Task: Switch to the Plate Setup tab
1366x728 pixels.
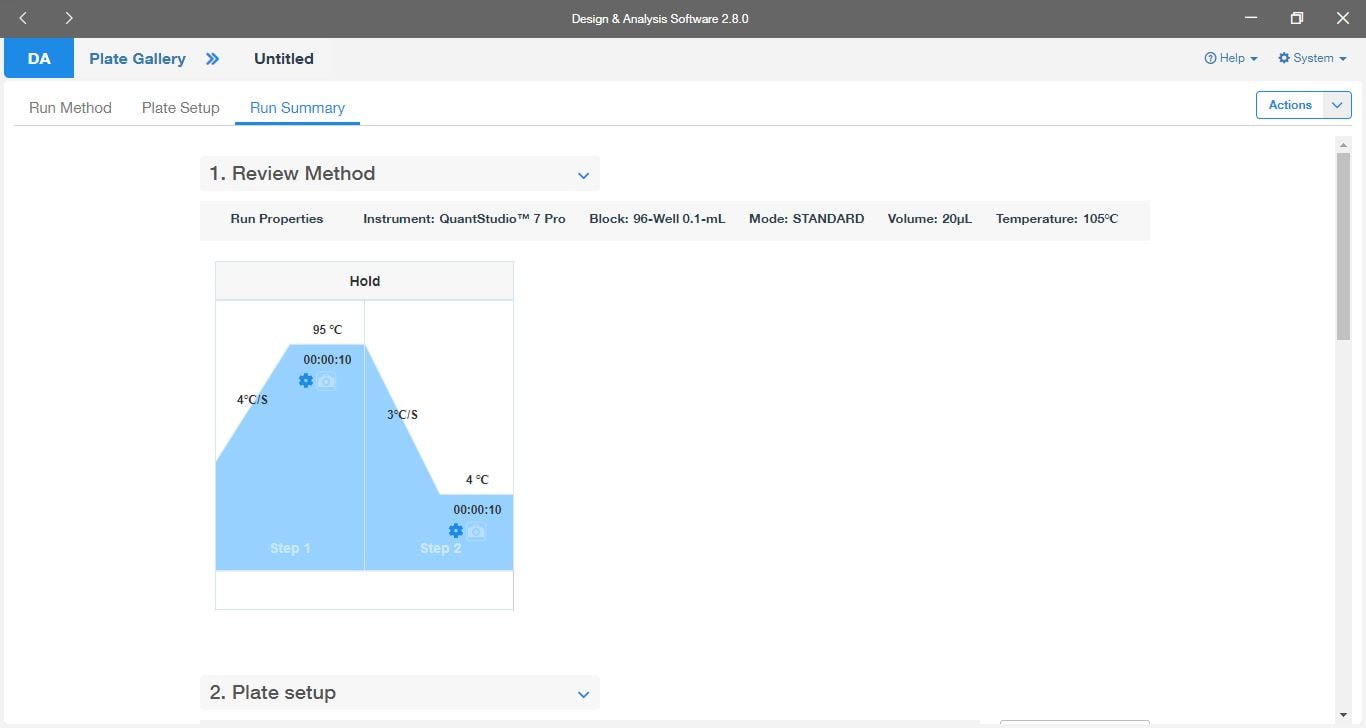Action: pos(180,108)
